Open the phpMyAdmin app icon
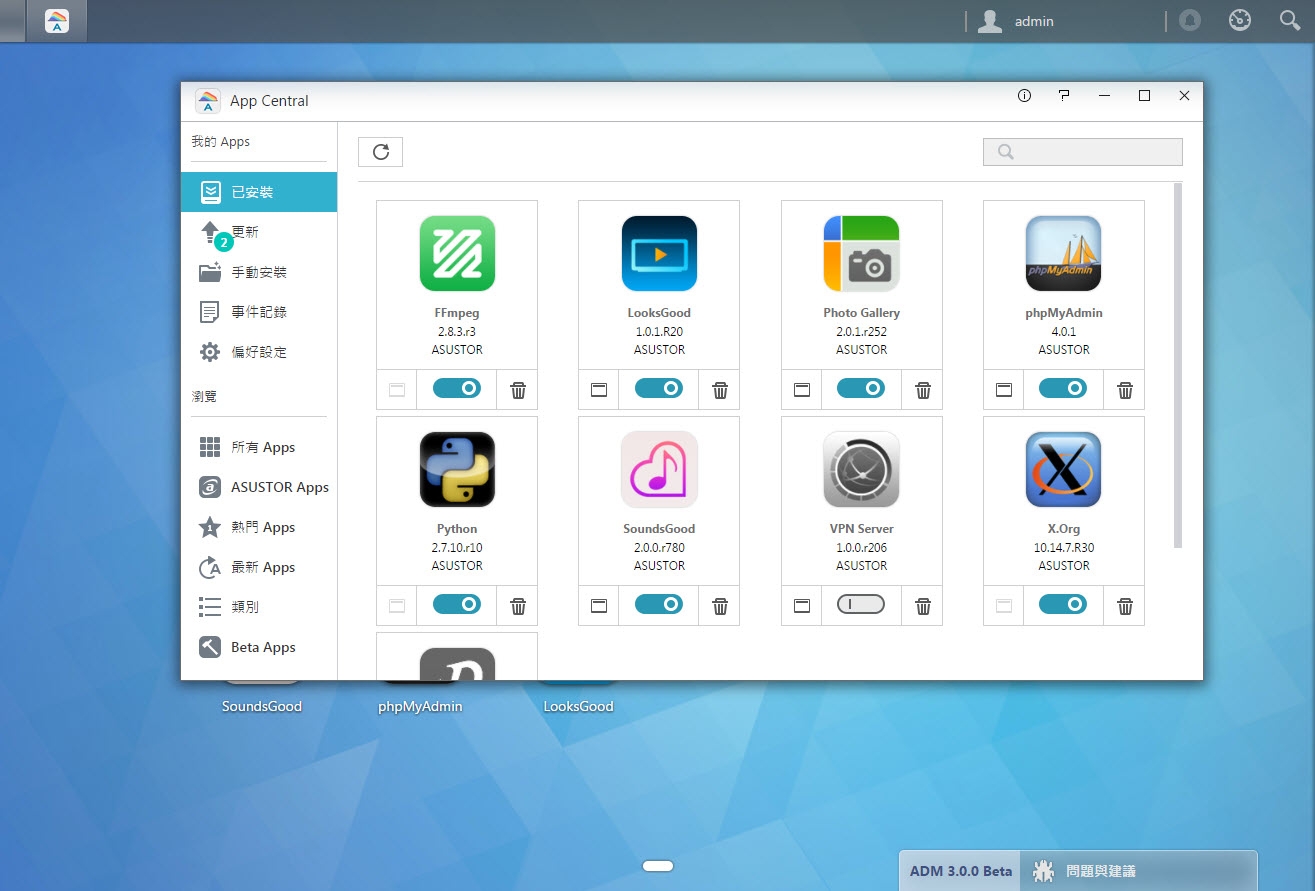The image size is (1315, 891). pyautogui.click(x=1064, y=254)
